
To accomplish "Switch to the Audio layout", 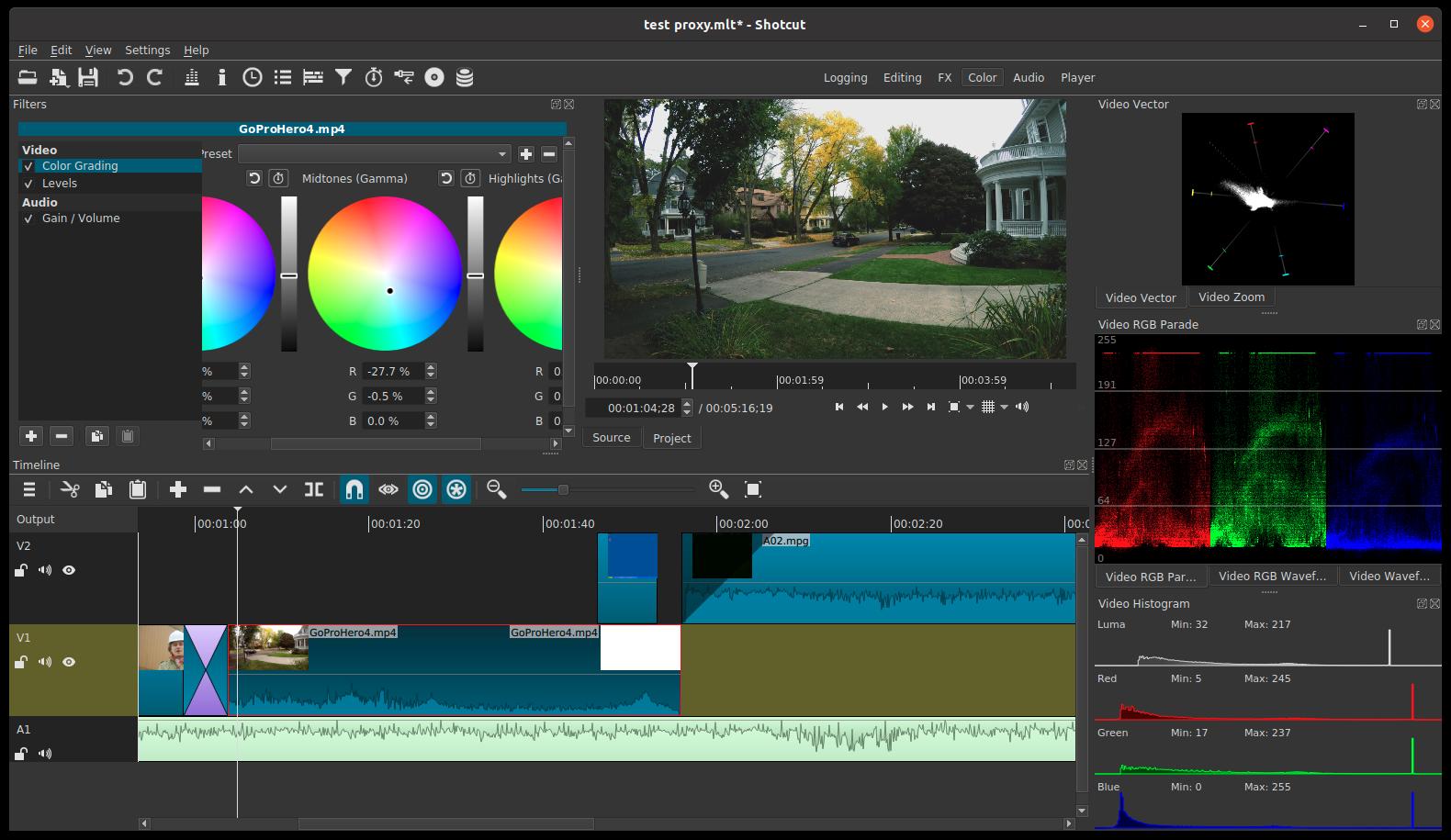I will (x=1029, y=78).
